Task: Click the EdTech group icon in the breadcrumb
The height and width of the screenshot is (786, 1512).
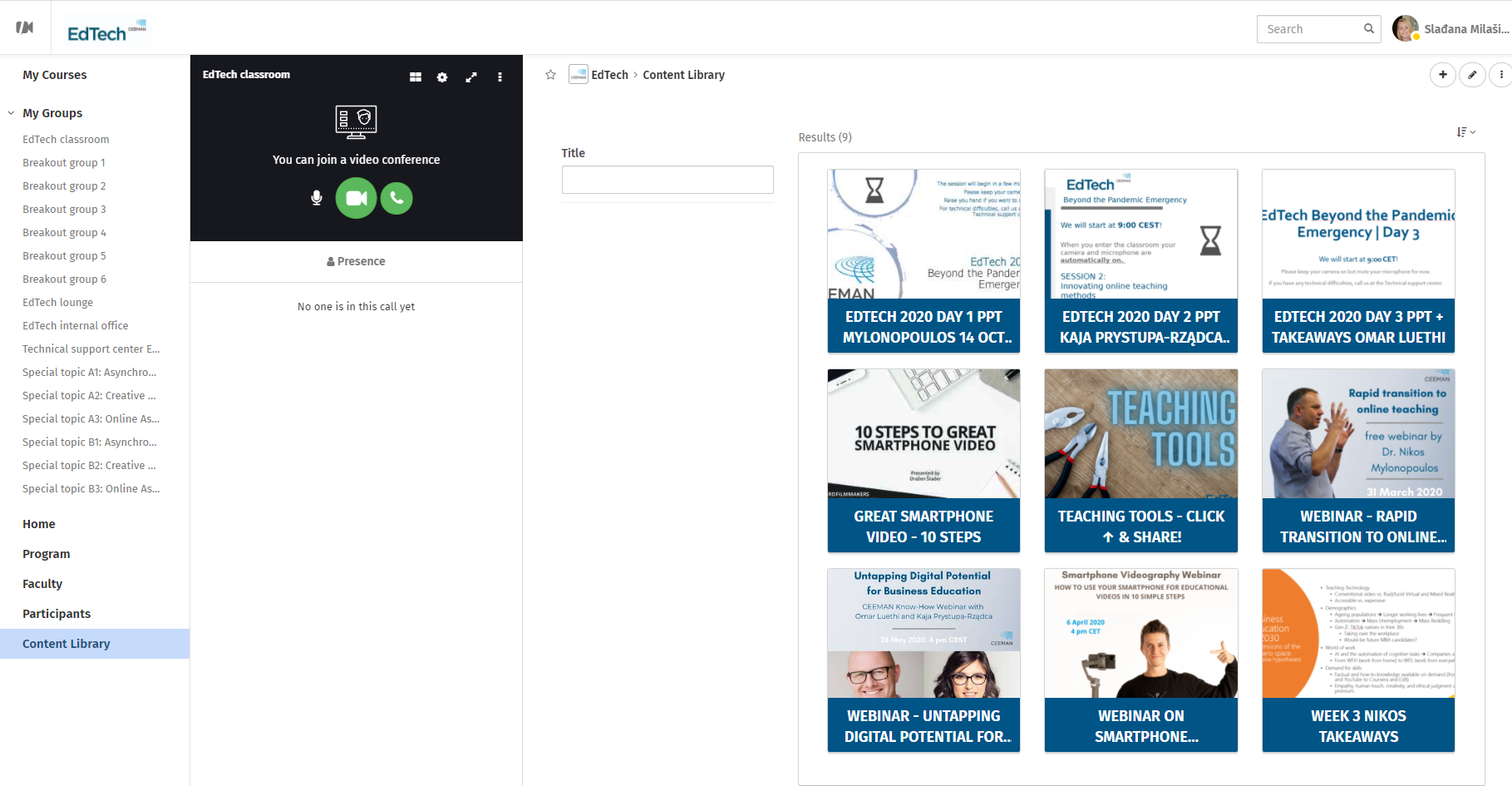Action: click(578, 75)
